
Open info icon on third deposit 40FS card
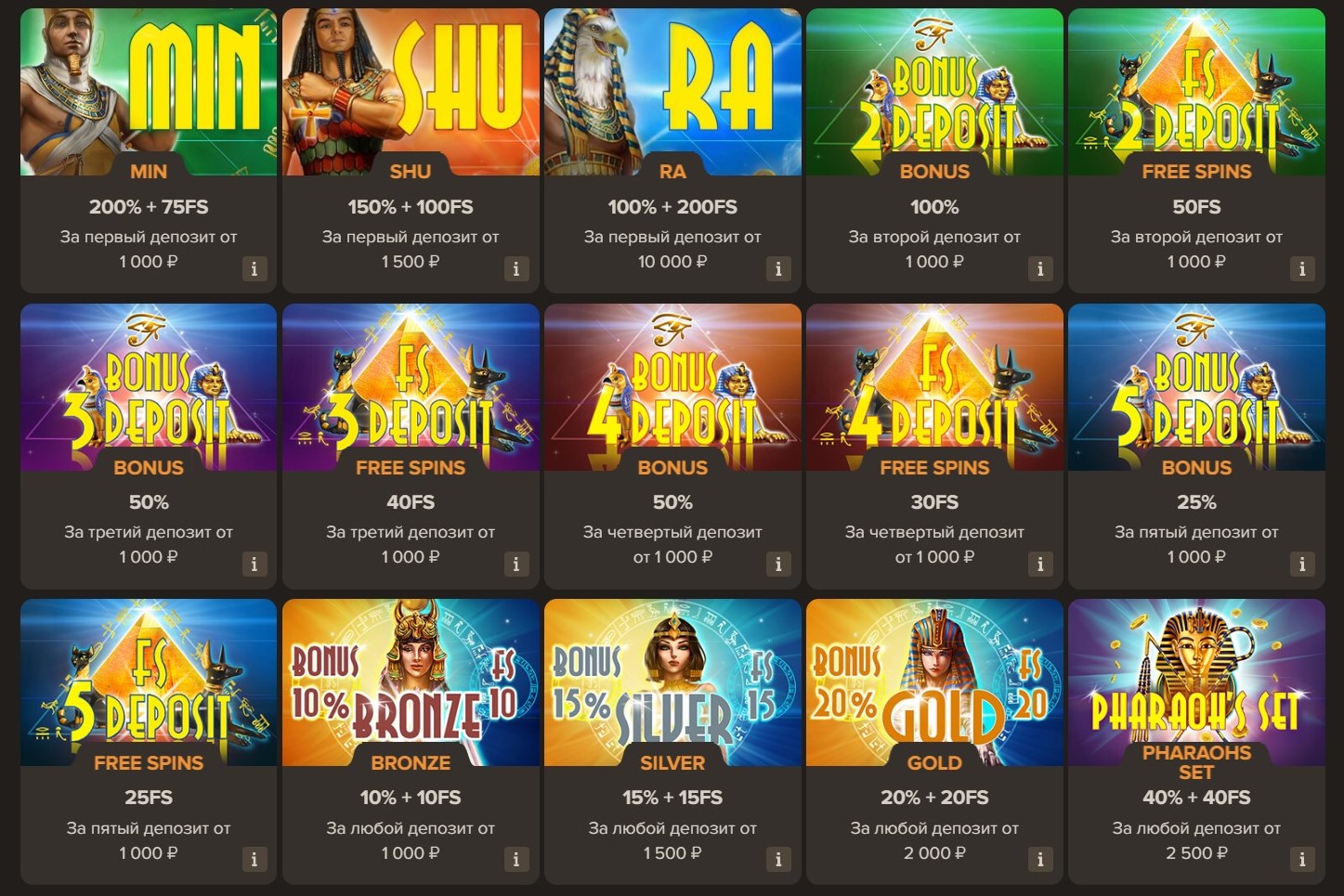516,565
